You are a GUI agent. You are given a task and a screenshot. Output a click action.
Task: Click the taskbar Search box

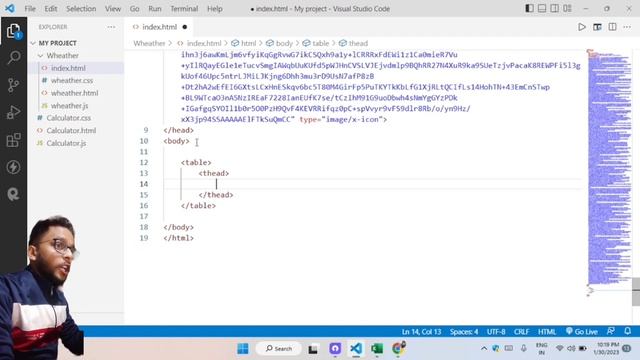(279, 349)
